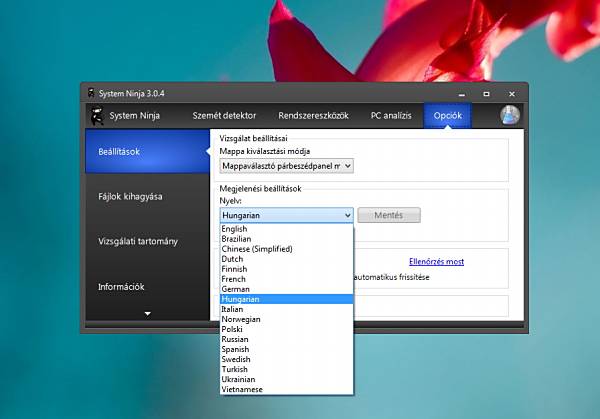Choose Ukrainian from language list
The height and width of the screenshot is (419, 600).
coord(287,379)
